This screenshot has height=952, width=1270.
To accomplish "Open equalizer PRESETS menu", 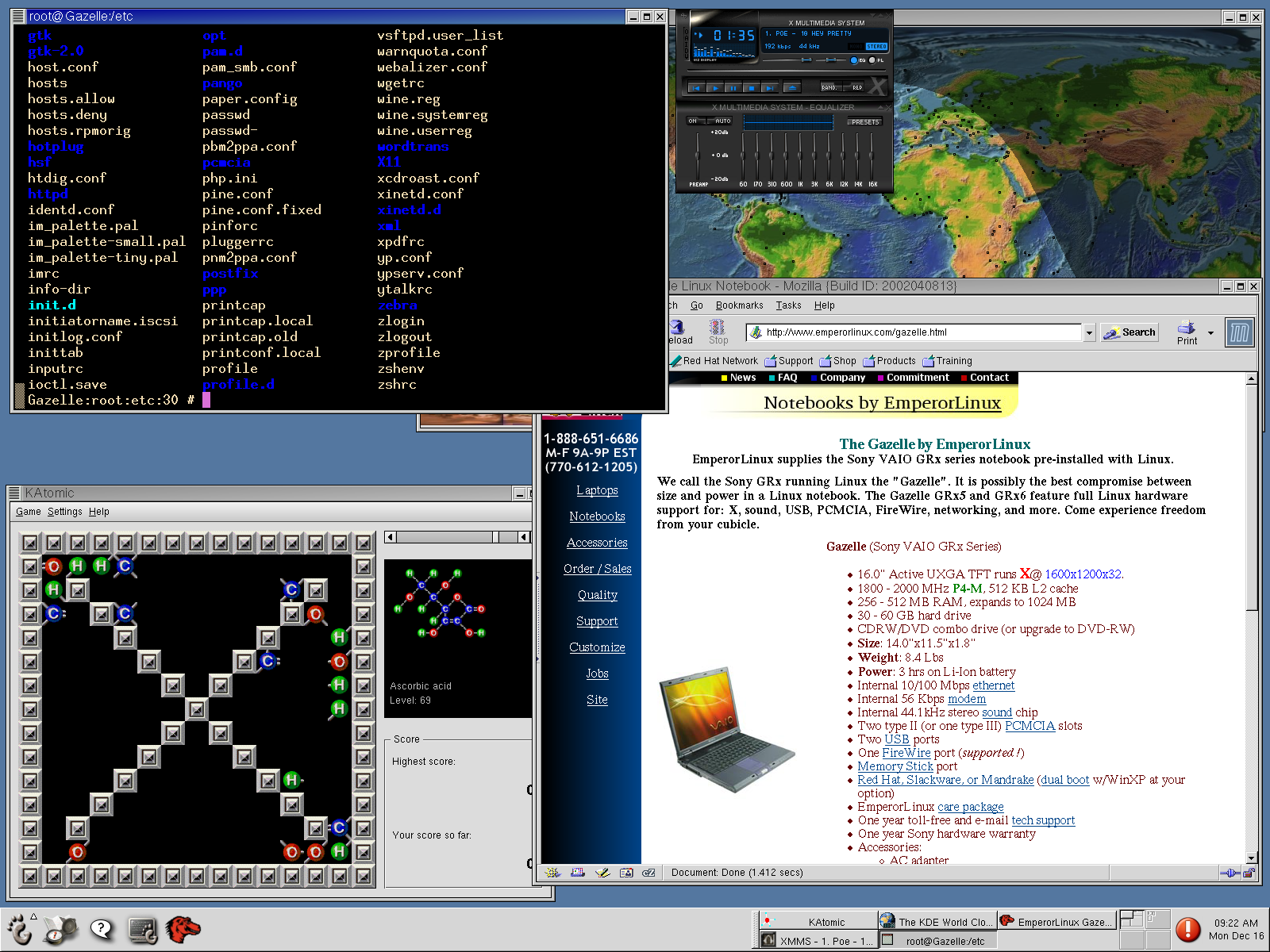I will click(865, 122).
